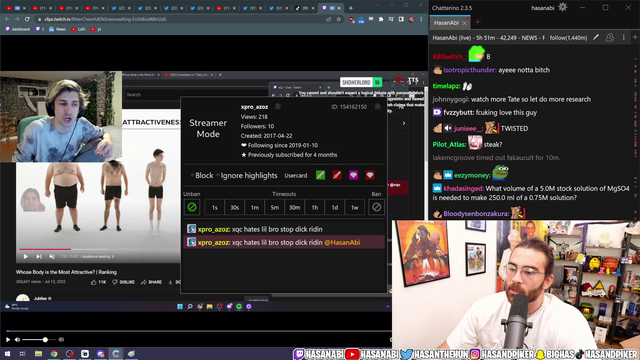Image resolution: width=640 pixels, height=360 pixels.
Task: Open Task View on taskbar
Action: pyautogui.click(x=22, y=353)
